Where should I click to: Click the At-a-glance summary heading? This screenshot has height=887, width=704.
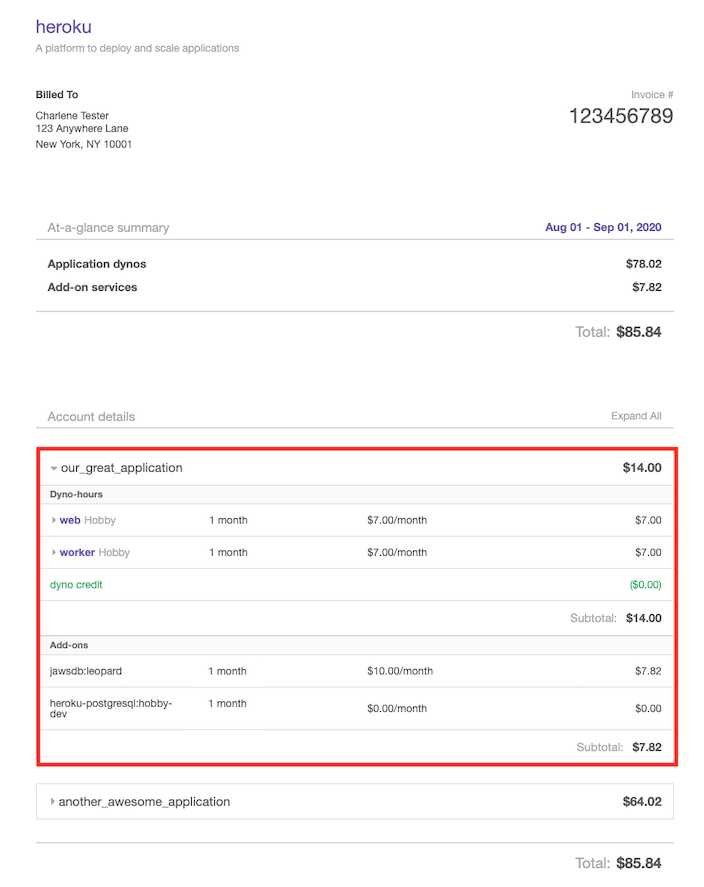(x=108, y=228)
